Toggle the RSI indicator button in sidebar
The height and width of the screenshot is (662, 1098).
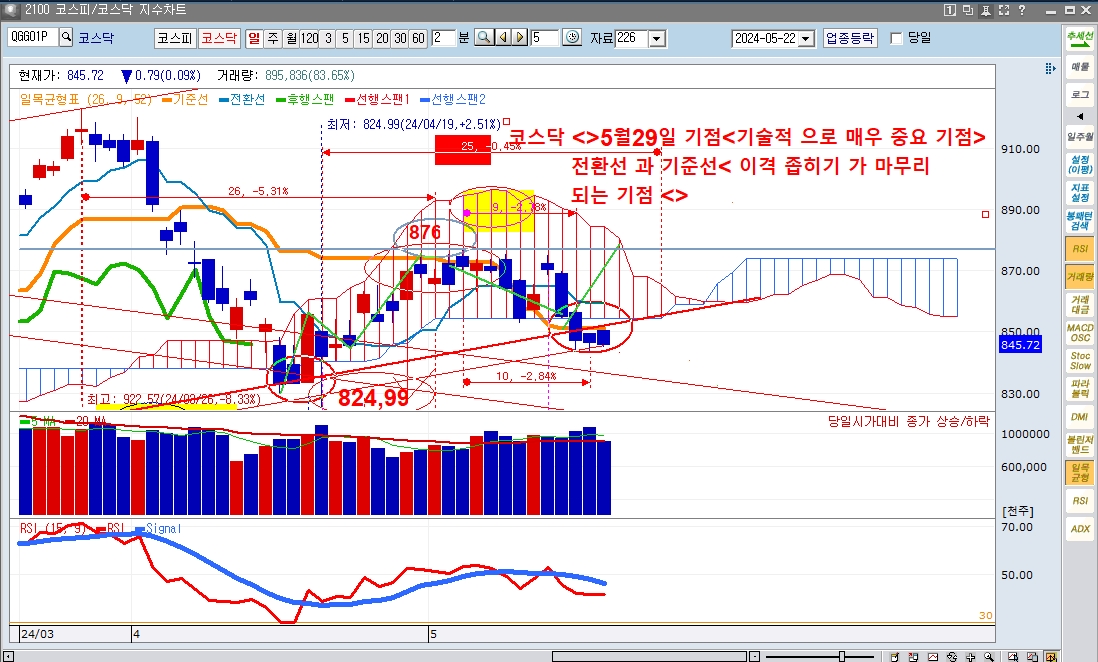coord(1080,248)
